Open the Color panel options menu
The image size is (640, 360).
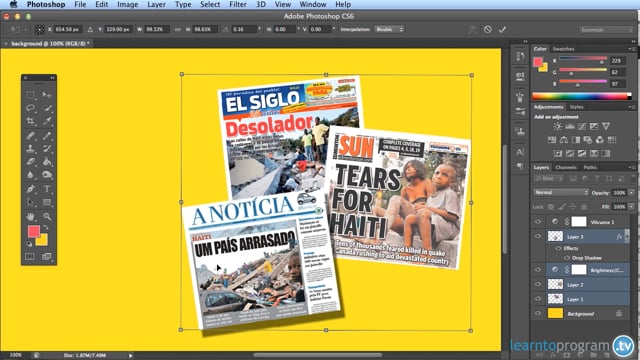[x=631, y=49]
